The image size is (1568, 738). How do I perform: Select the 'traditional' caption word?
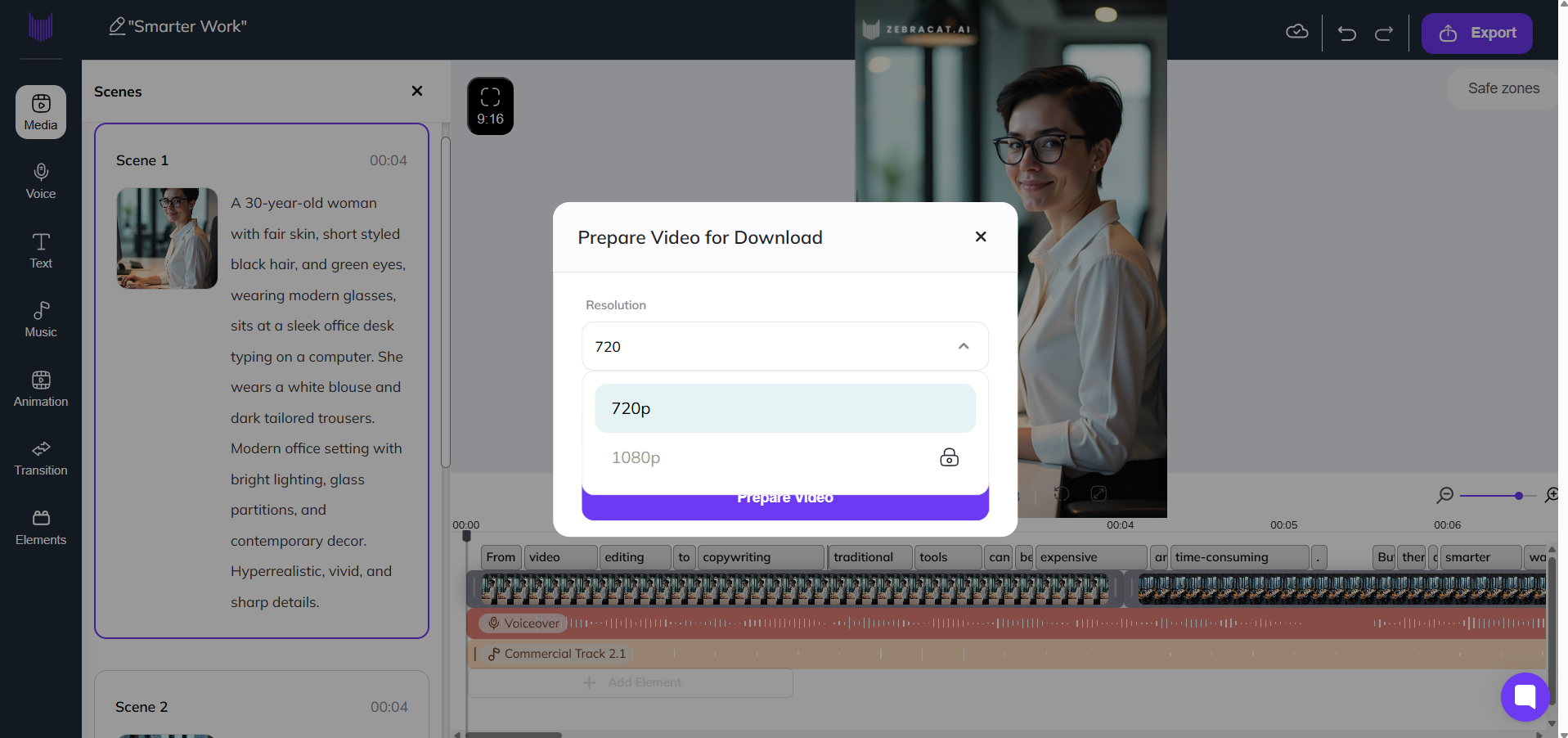pyautogui.click(x=870, y=557)
